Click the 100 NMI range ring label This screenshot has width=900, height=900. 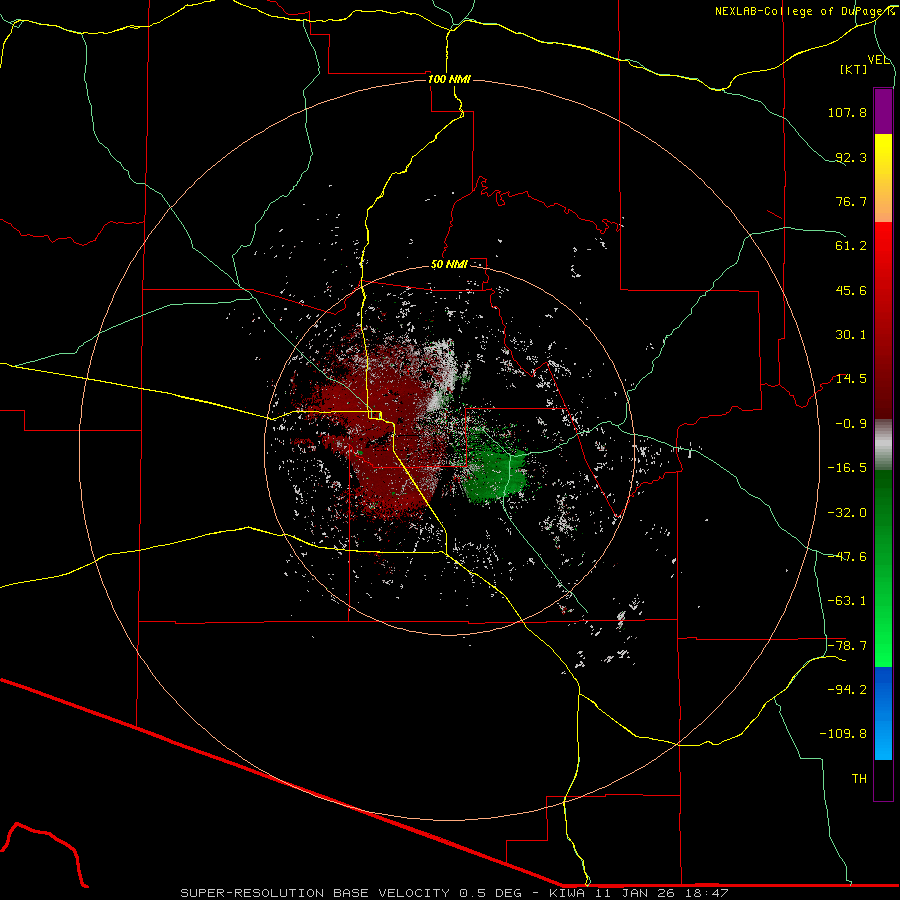pos(449,79)
